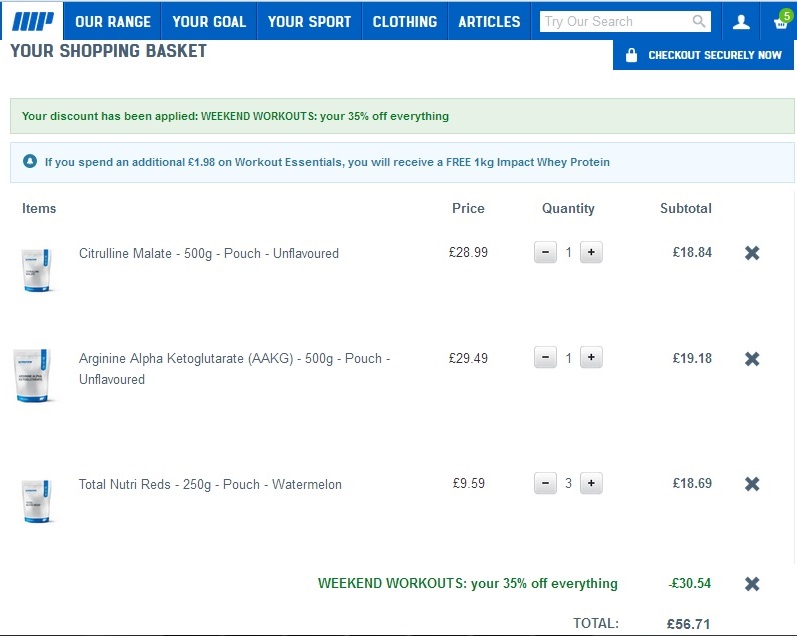797x636 pixels.
Task: Decrease Citrulline Malate quantity
Action: (x=545, y=253)
